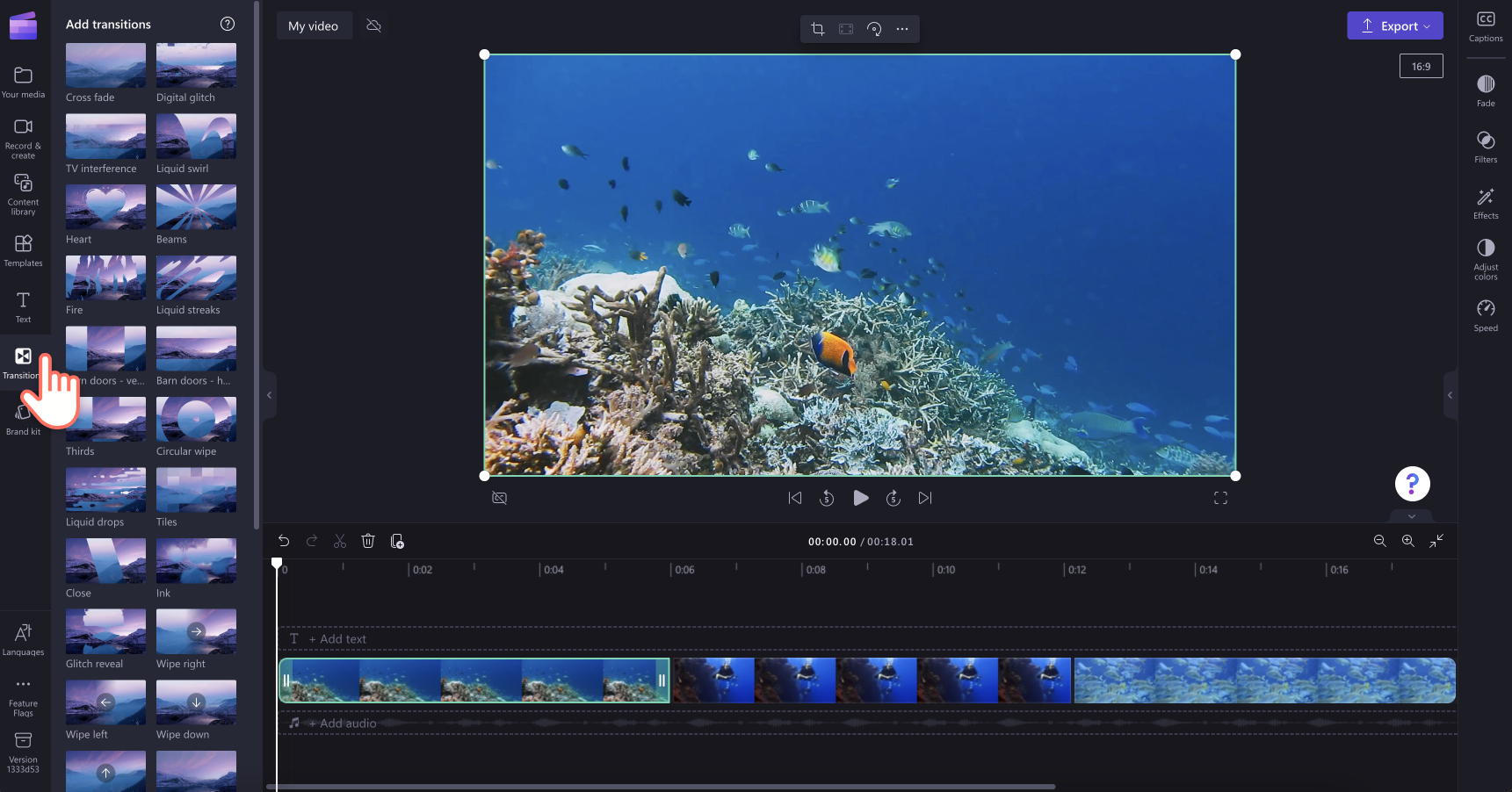Open the Brand kit tab

[x=23, y=419]
